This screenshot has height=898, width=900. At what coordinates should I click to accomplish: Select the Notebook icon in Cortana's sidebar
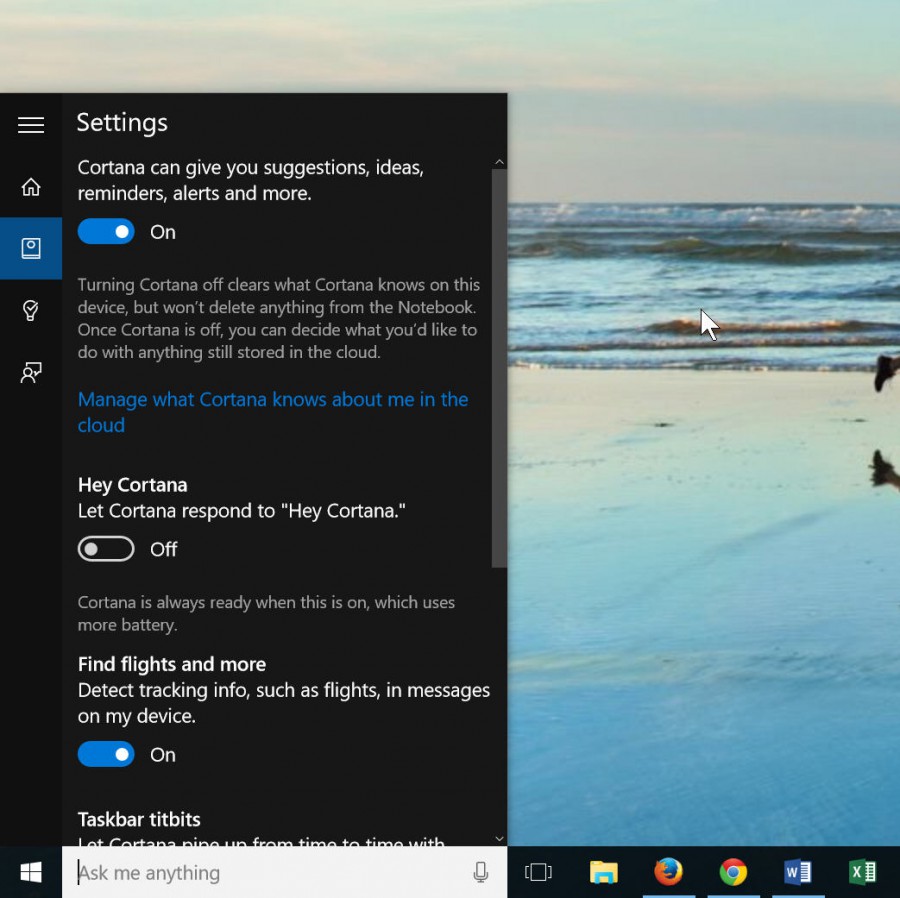30,248
